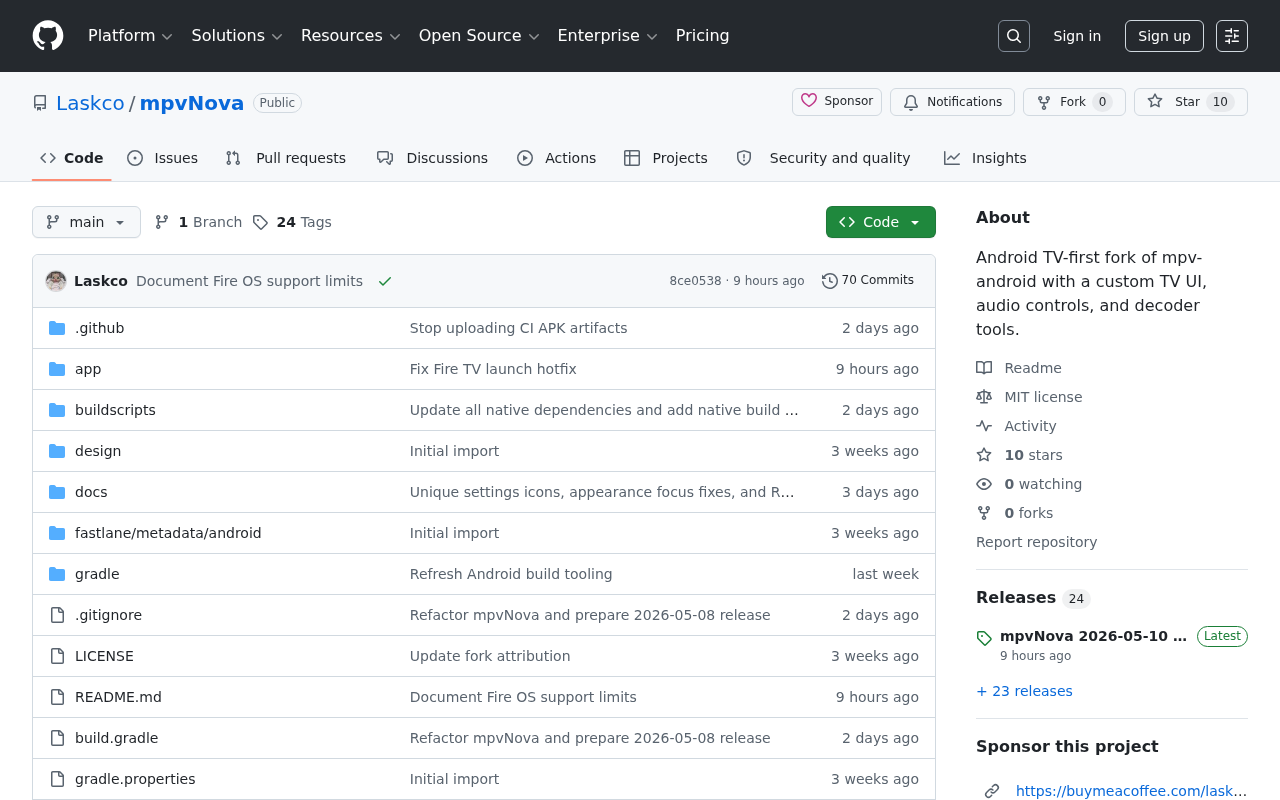Click Report repository link

[1036, 542]
